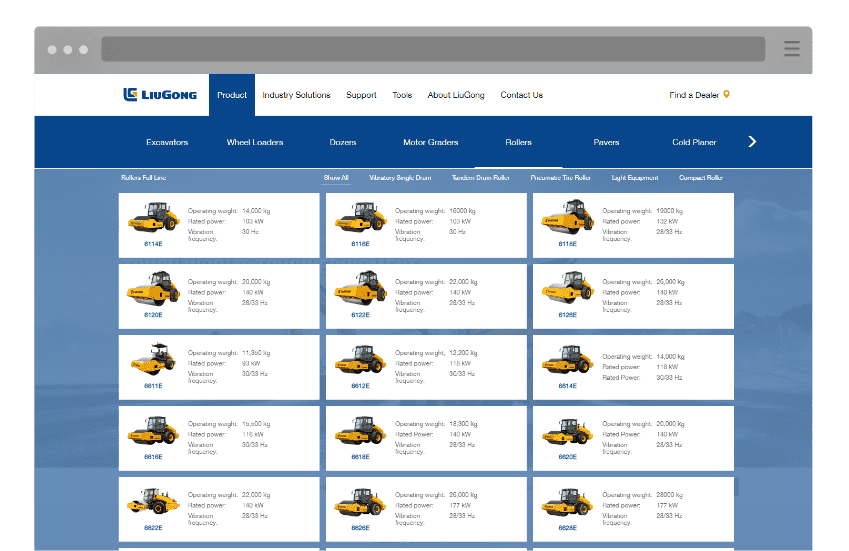Viewport: 849px width, 551px height.
Task: Open the 6116E roller image
Action: 361,217
